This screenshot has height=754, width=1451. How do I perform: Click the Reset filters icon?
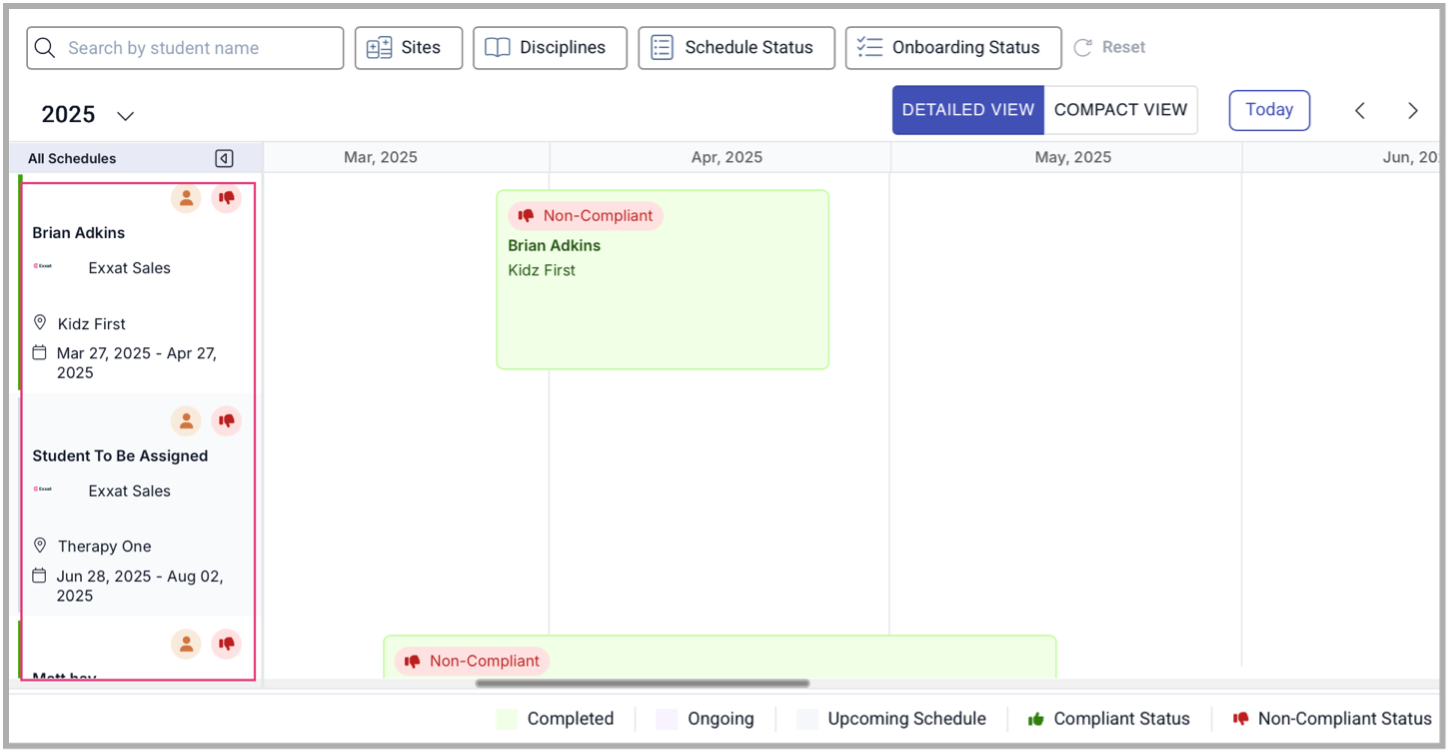tap(1082, 48)
